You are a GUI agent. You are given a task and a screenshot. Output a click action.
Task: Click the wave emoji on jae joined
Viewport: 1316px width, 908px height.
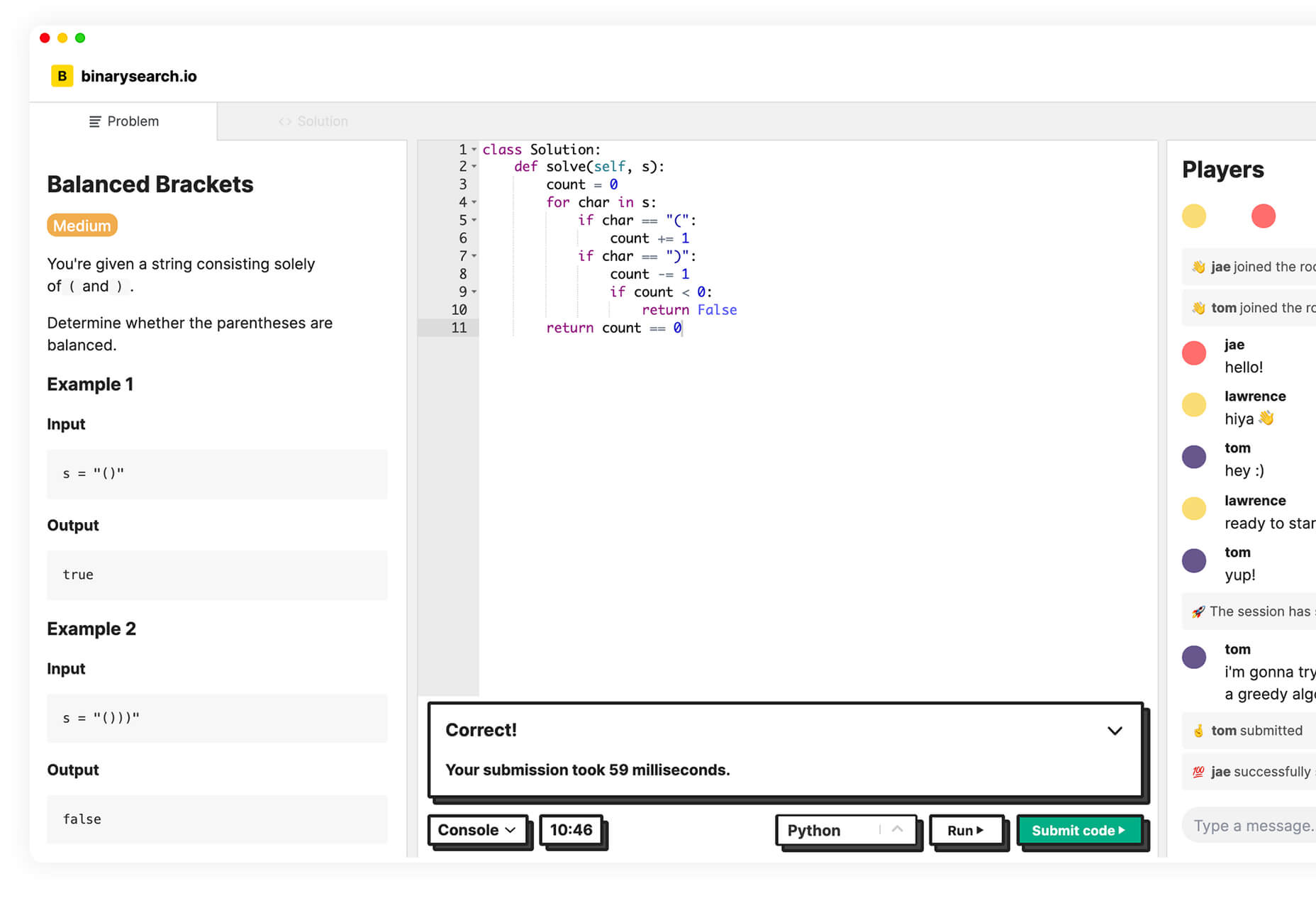pyautogui.click(x=1199, y=267)
